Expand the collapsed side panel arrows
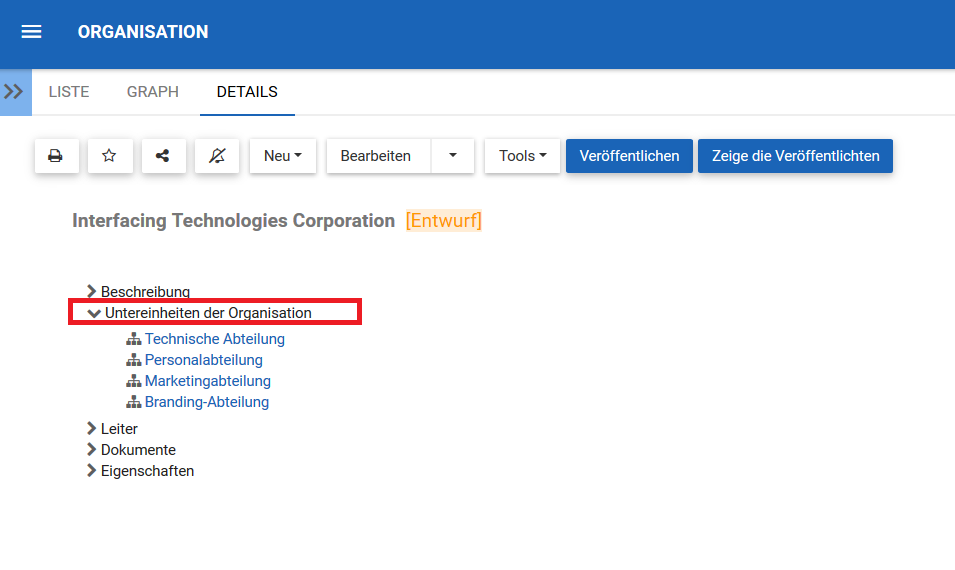Screen dimensions: 955x570 click(14, 92)
